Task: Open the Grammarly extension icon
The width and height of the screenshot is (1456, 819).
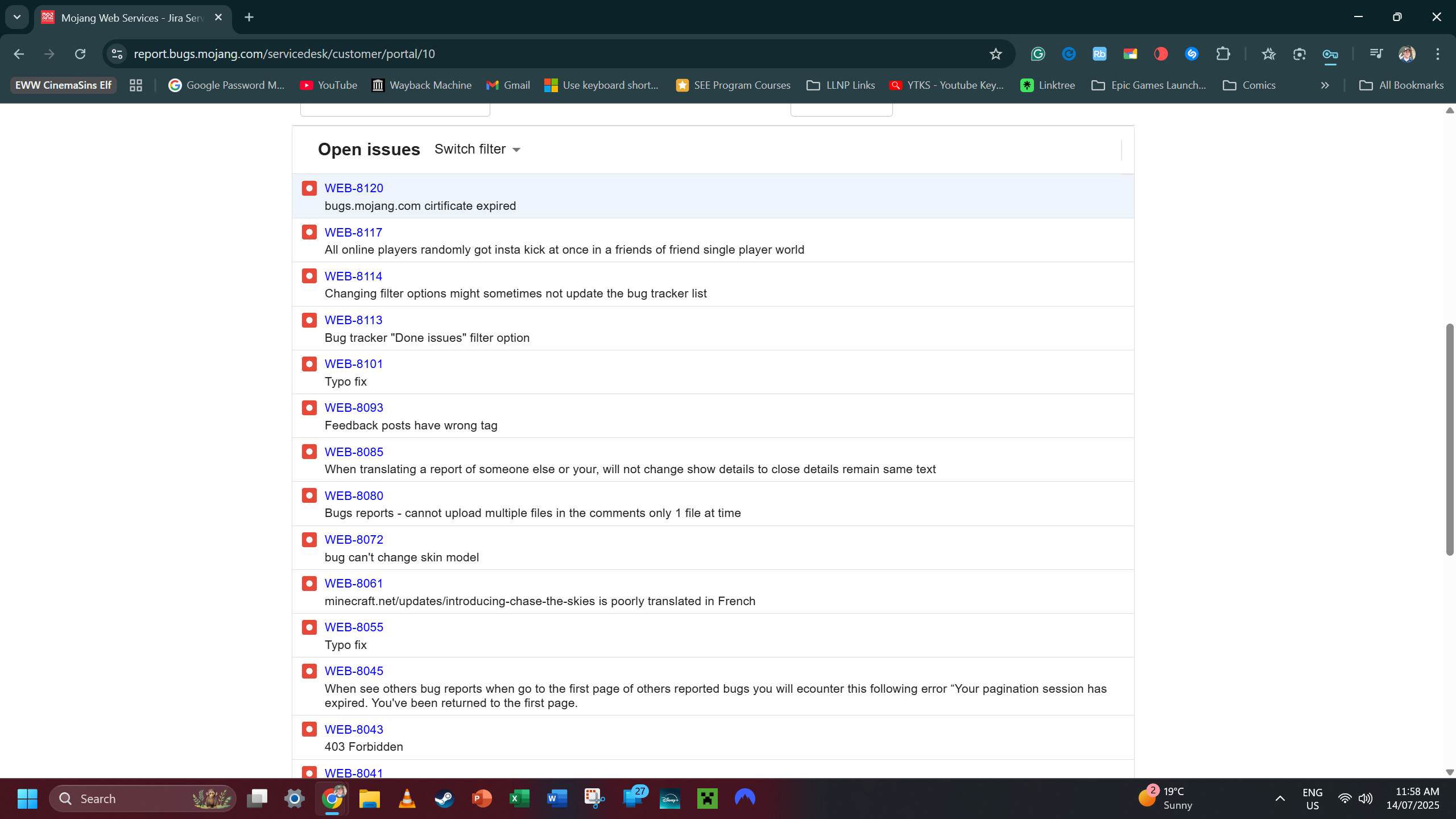Action: pyautogui.click(x=1038, y=54)
